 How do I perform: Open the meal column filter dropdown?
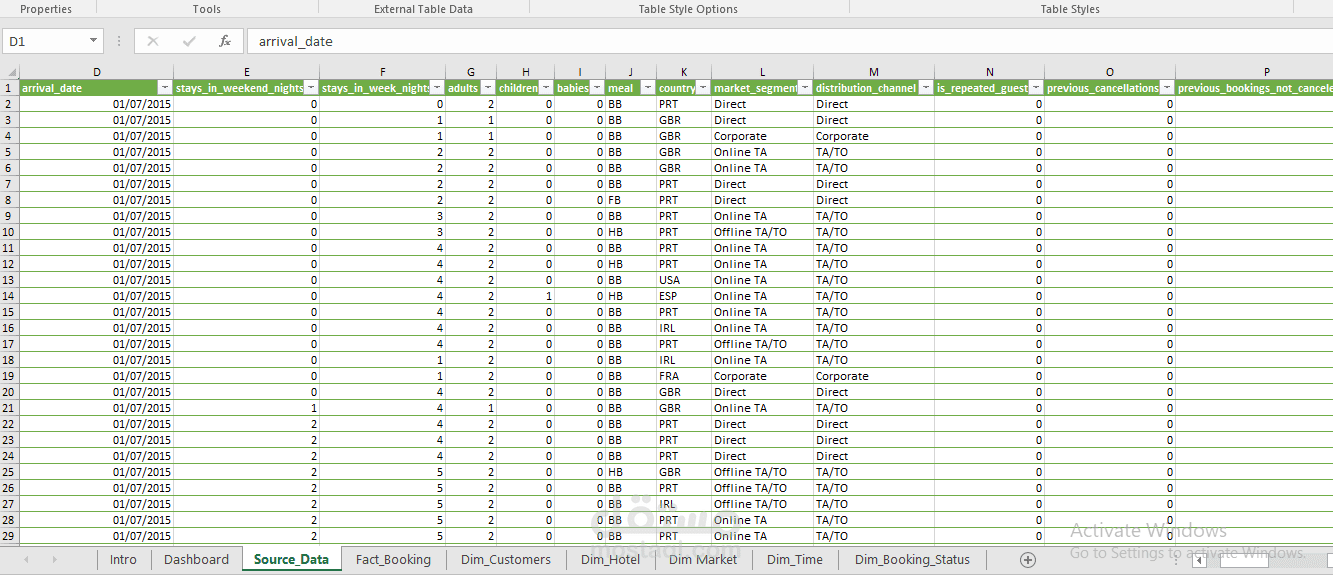point(648,88)
